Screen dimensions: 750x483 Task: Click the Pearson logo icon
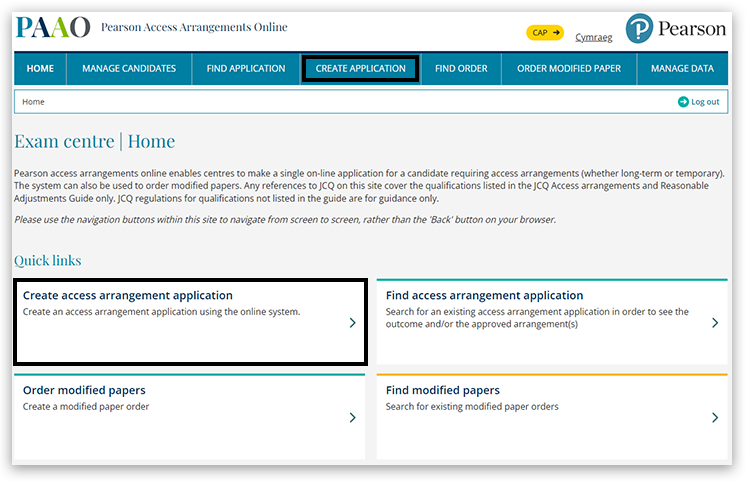click(x=639, y=29)
